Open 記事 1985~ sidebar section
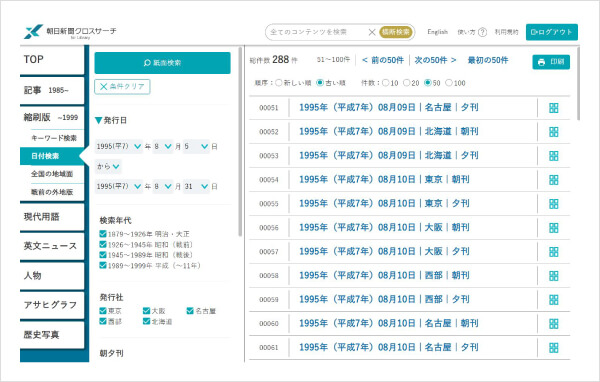The image size is (600, 382). pyautogui.click(x=52, y=90)
